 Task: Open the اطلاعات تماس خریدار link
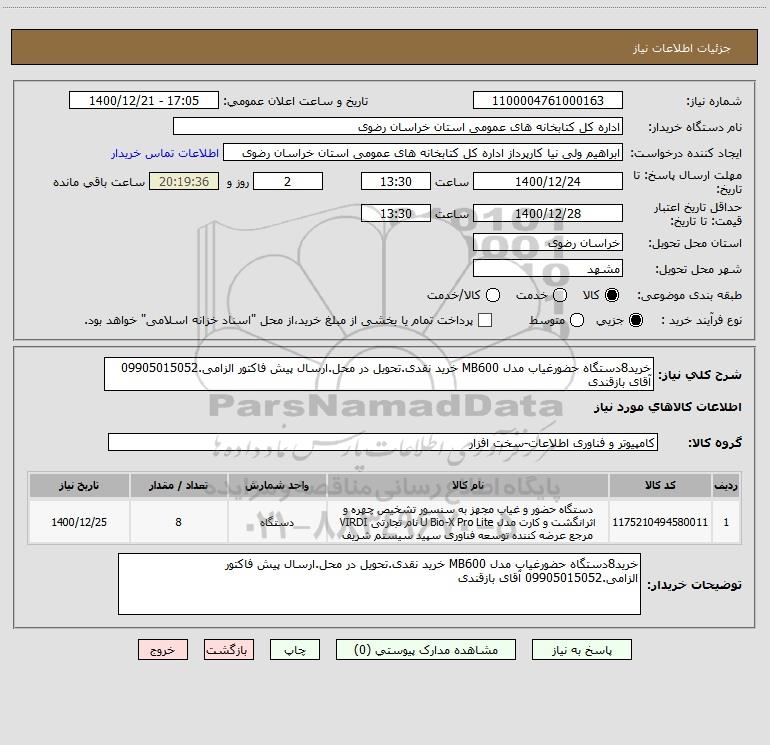click(x=165, y=153)
